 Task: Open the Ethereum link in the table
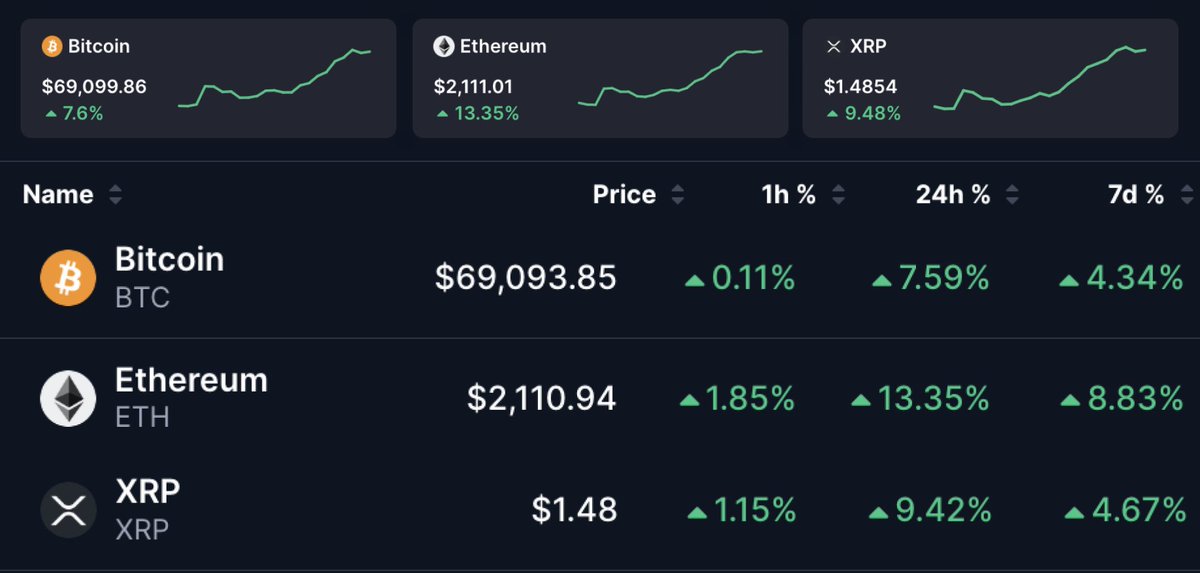click(191, 381)
